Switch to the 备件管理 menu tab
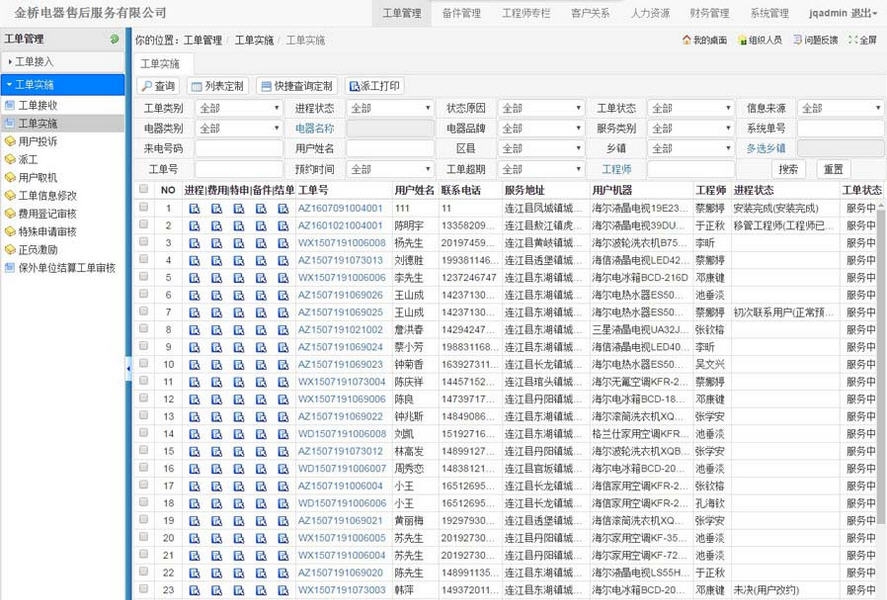This screenshot has height=600, width=887. point(463,13)
